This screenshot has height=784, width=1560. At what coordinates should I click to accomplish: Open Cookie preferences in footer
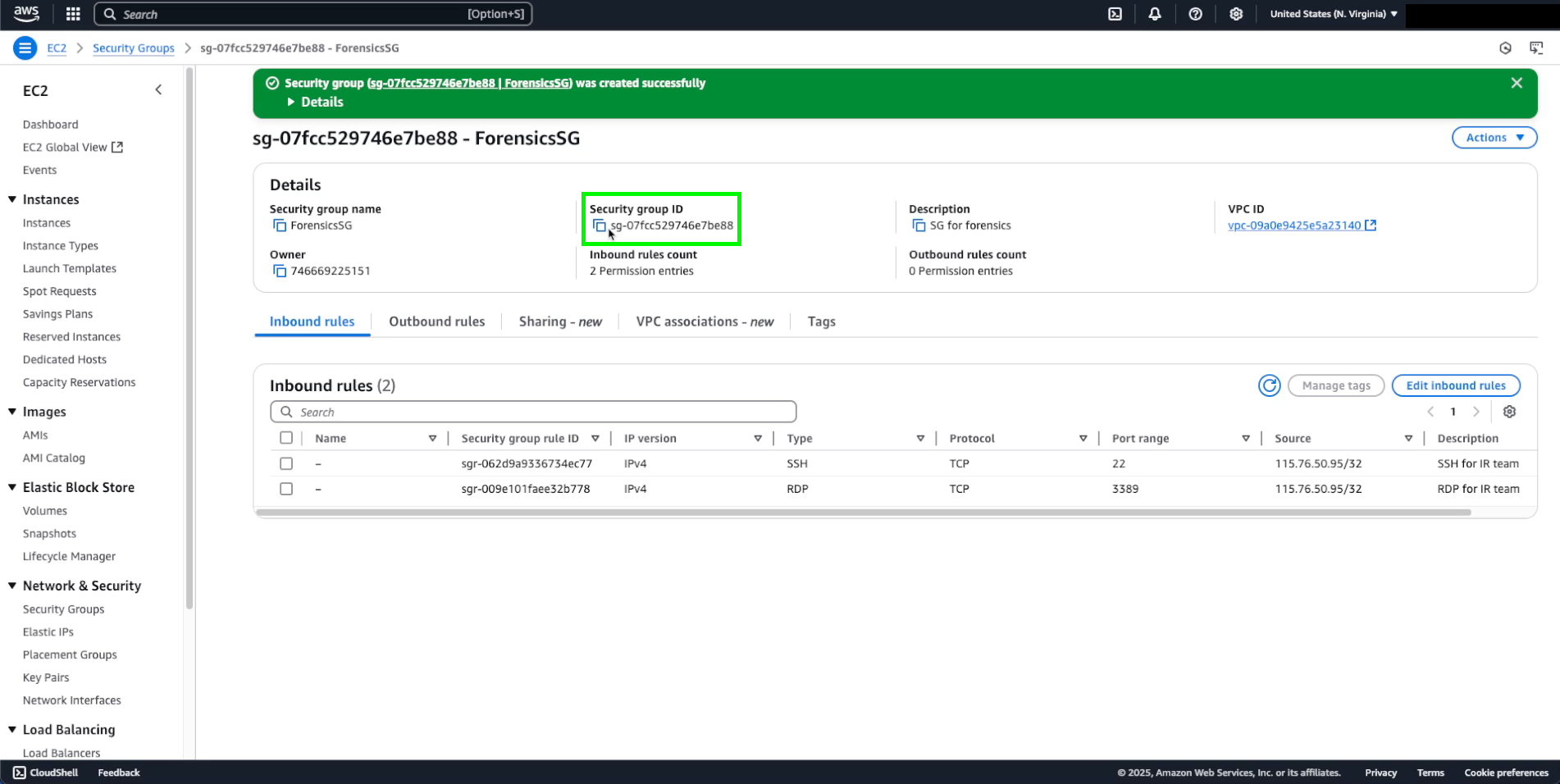1506,773
